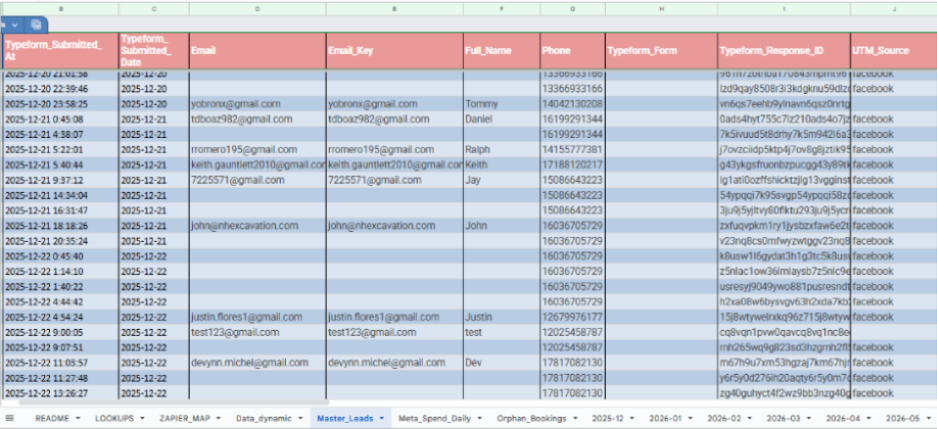The height and width of the screenshot is (429, 937).
Task: Open the all sheets list icon
Action: pos(10,417)
